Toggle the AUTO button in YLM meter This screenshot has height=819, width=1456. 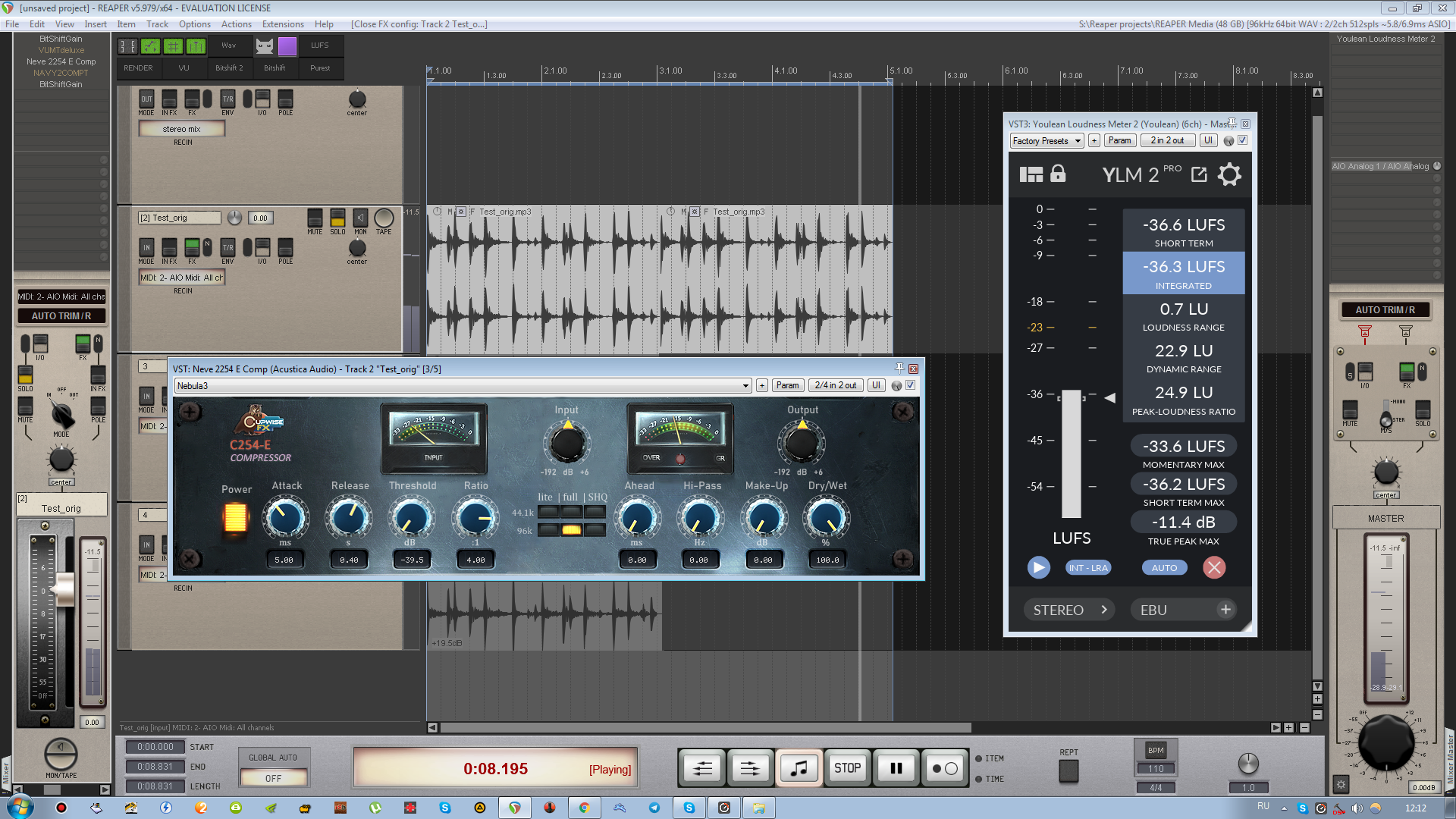[1164, 567]
